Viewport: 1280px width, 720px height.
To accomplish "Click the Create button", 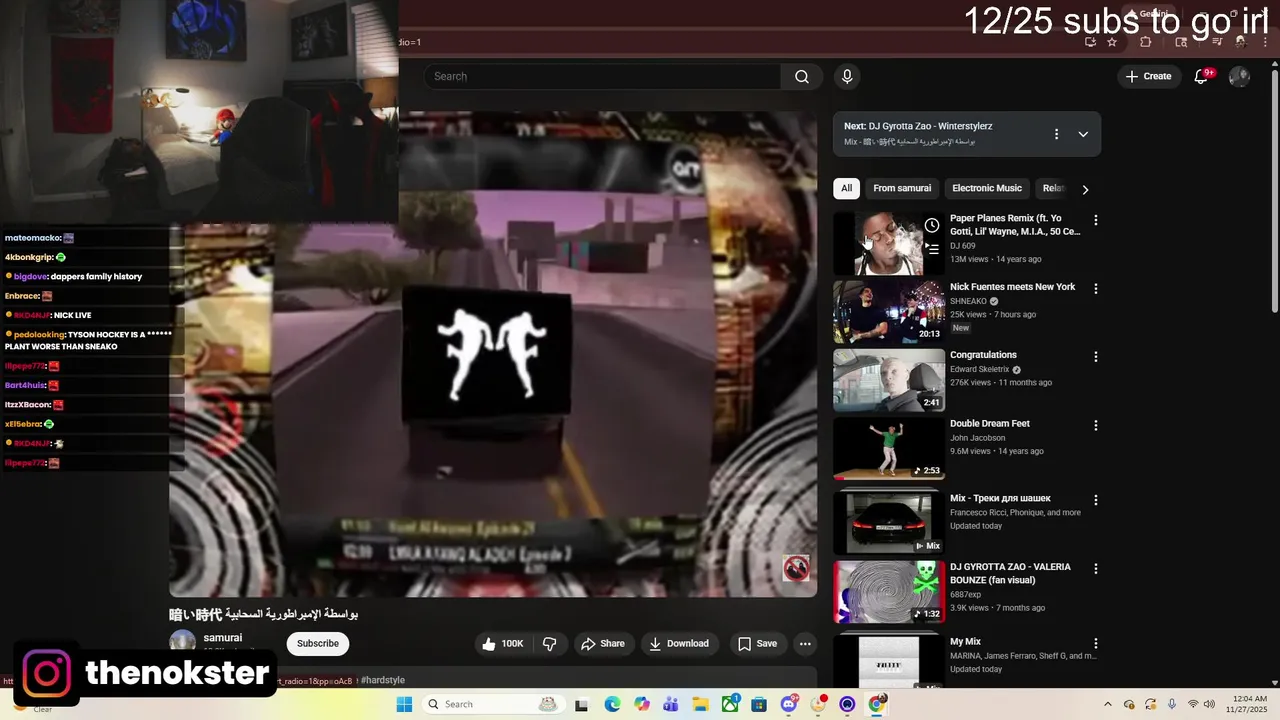I will pyautogui.click(x=1148, y=77).
